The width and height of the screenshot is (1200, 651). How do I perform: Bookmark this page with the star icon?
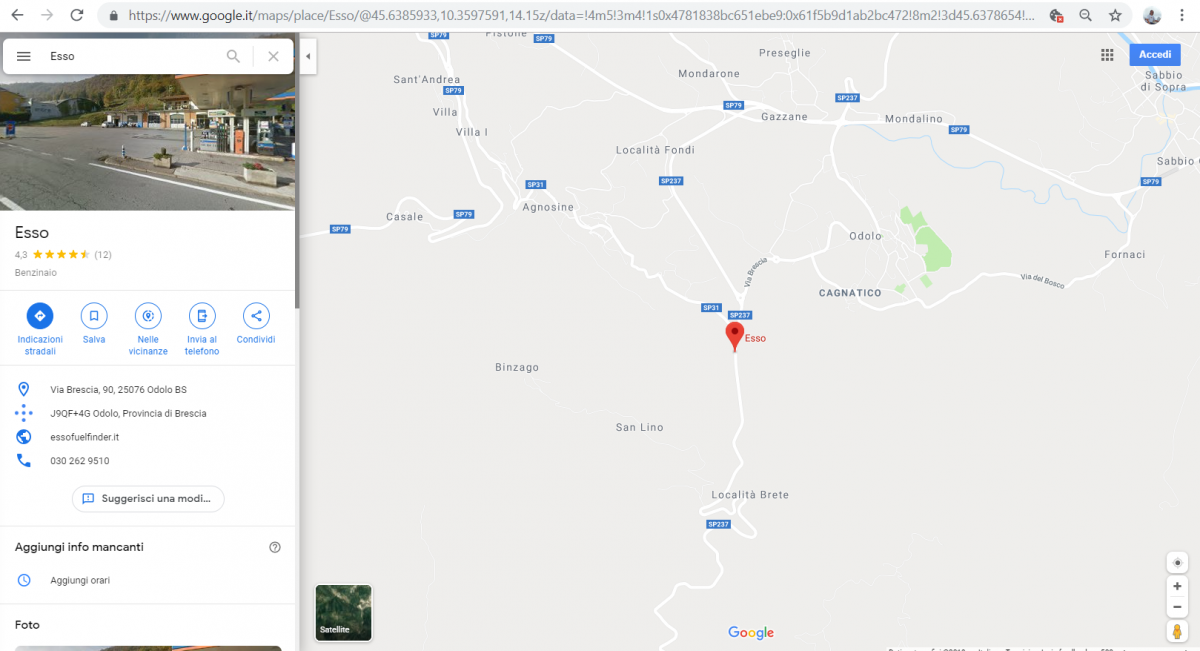coord(1115,16)
